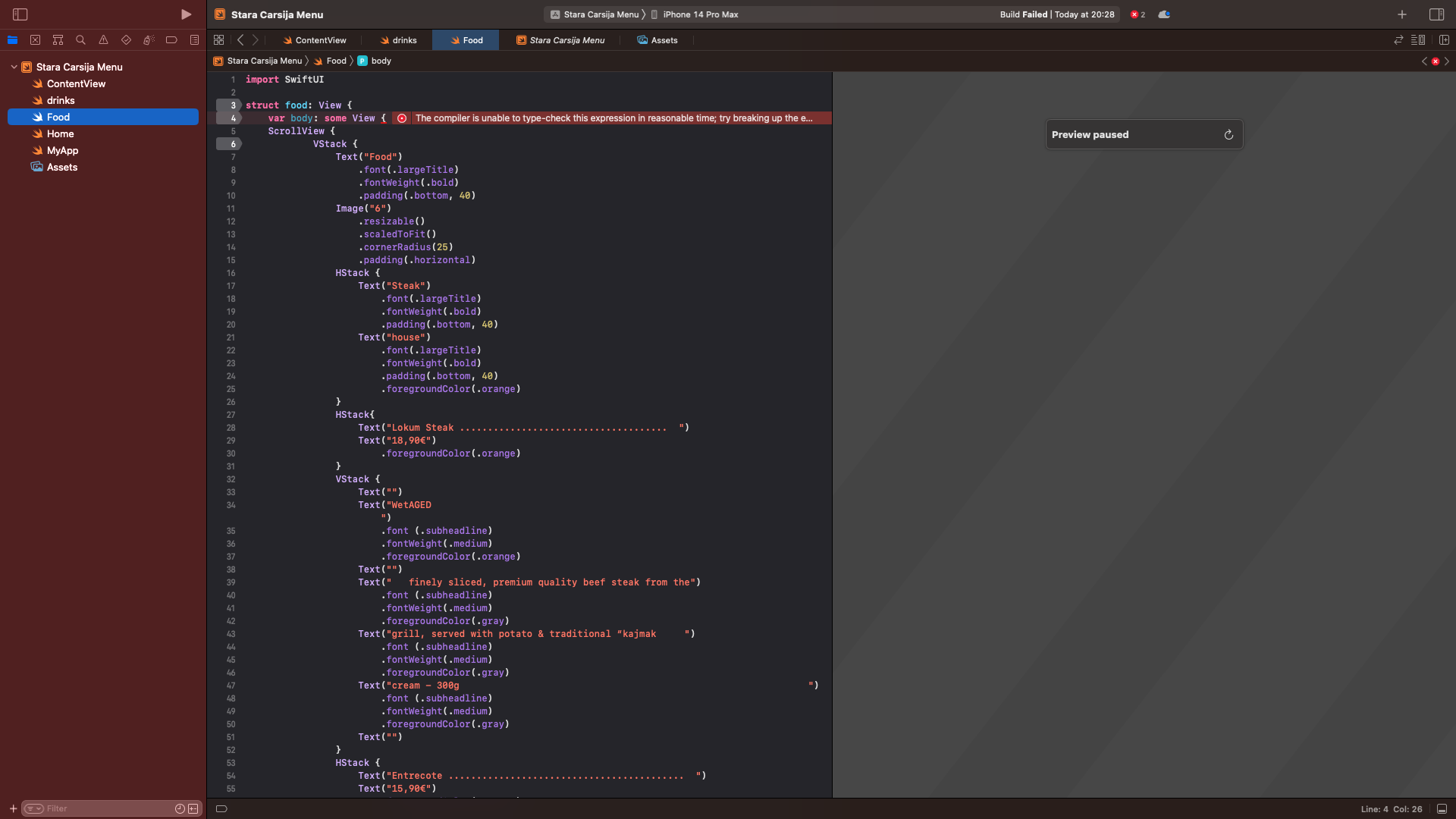Select Home file in project navigator

pos(60,133)
